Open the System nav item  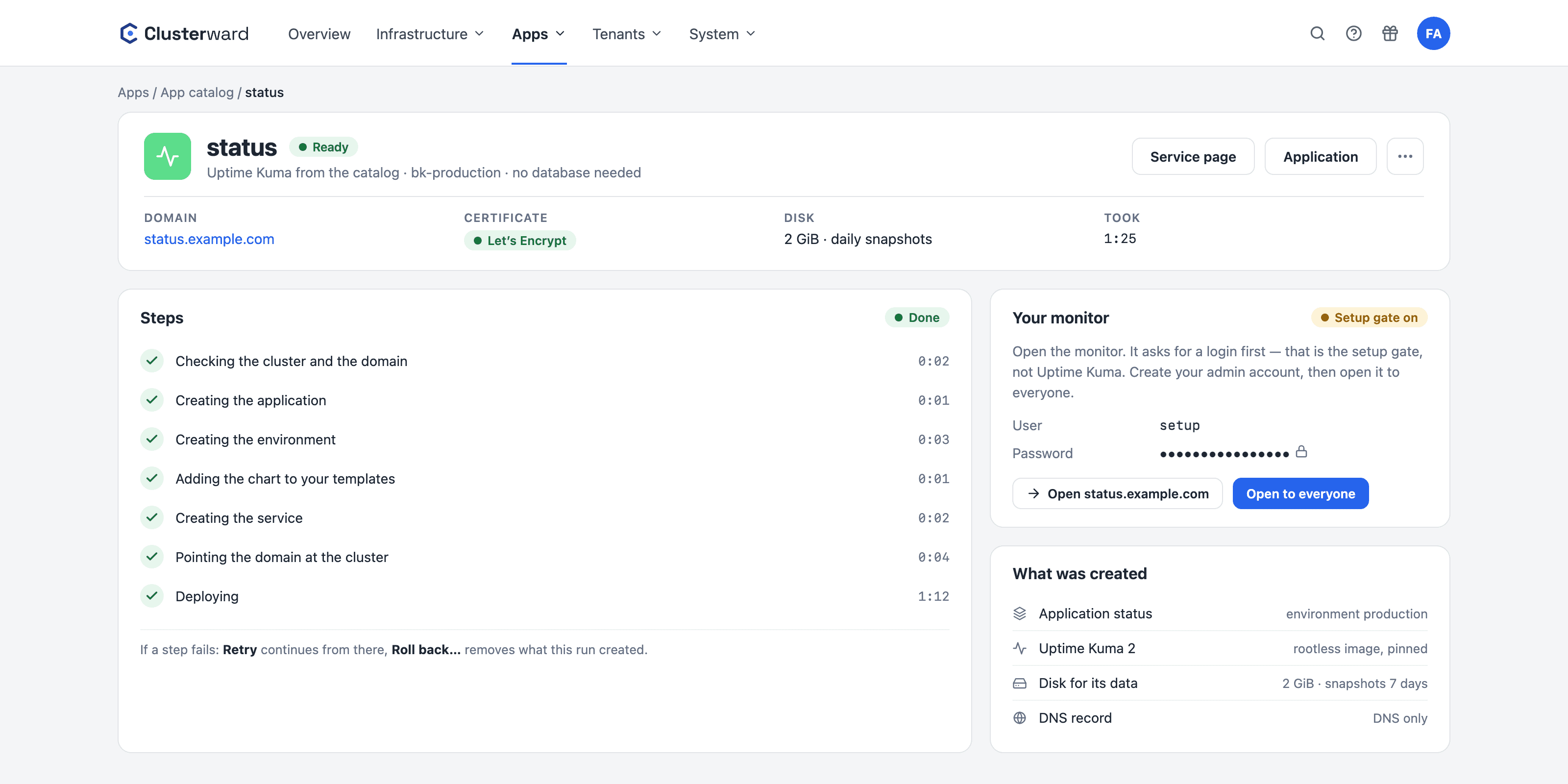[x=723, y=34]
